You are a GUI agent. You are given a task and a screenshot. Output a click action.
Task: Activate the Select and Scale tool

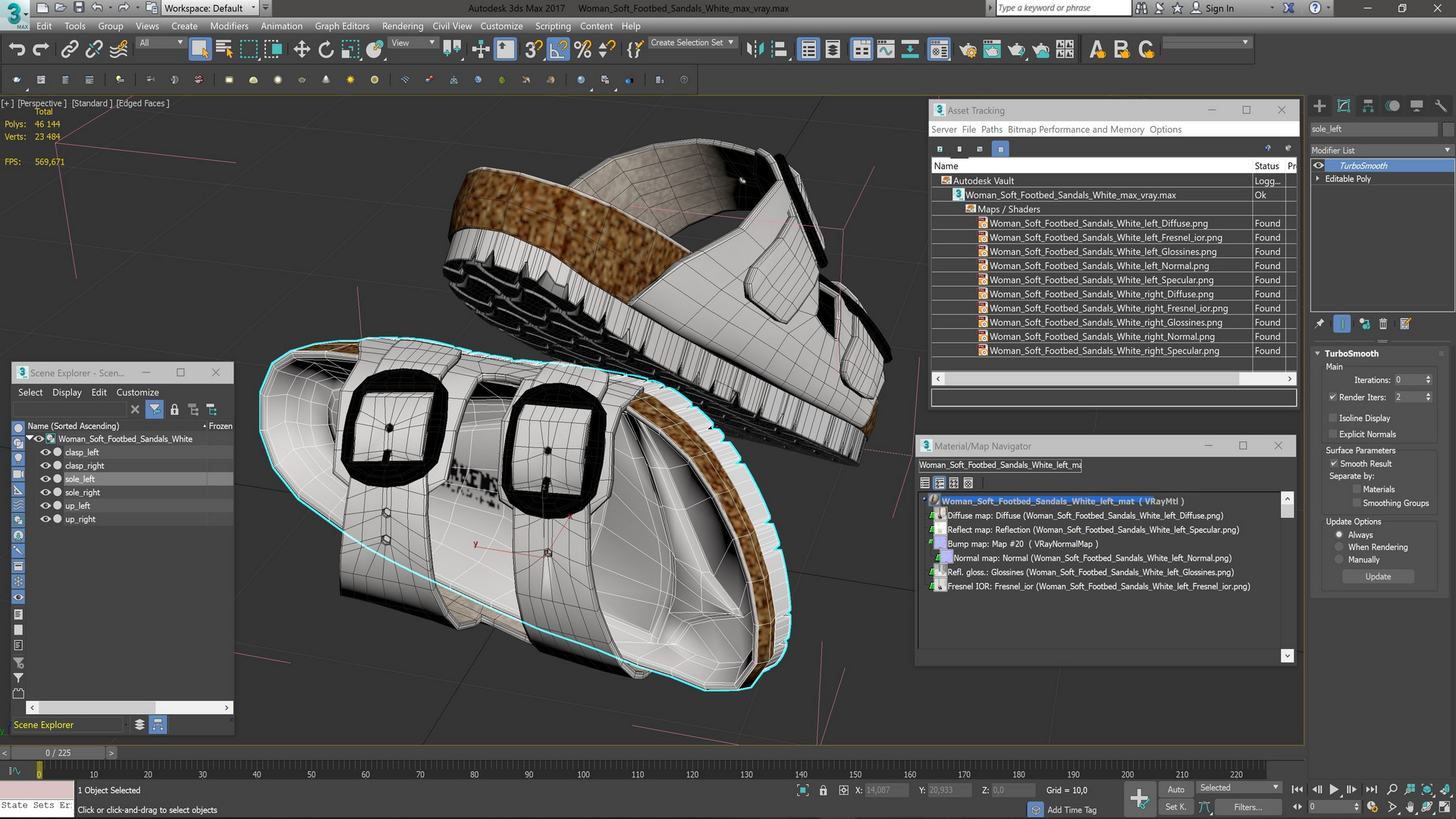[x=350, y=50]
